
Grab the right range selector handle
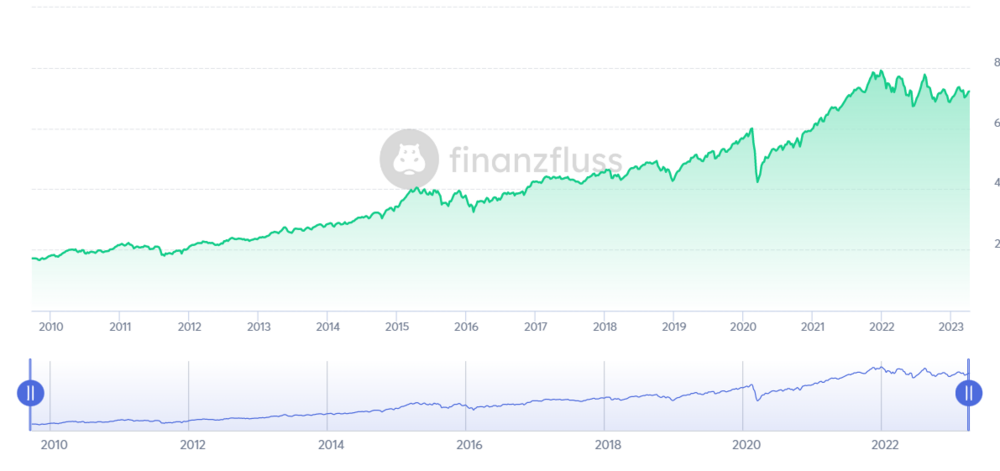968,393
